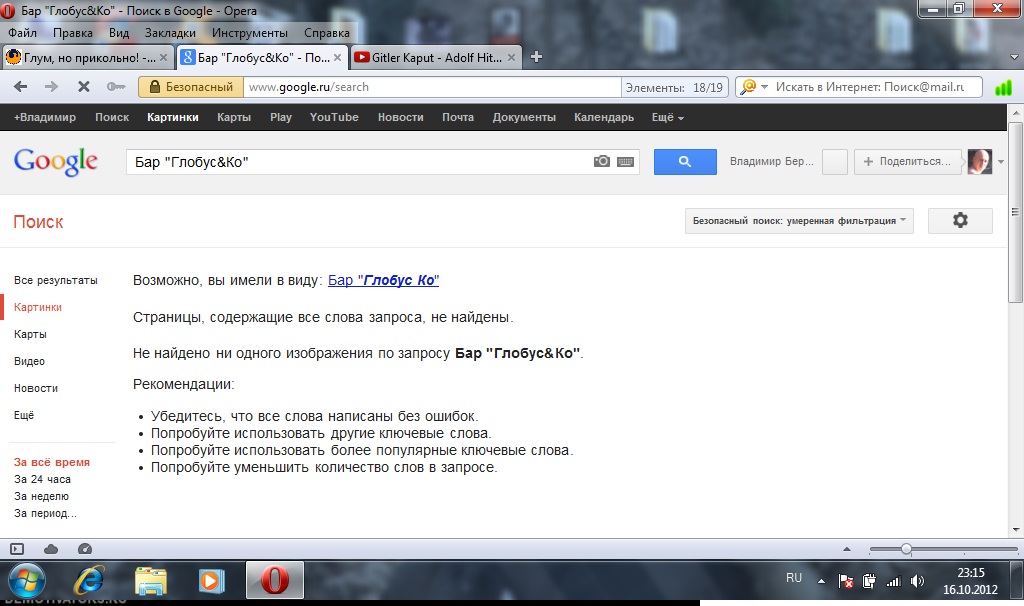1024x606 pixels.
Task: Click the Поделиться share button
Action: tap(908, 161)
